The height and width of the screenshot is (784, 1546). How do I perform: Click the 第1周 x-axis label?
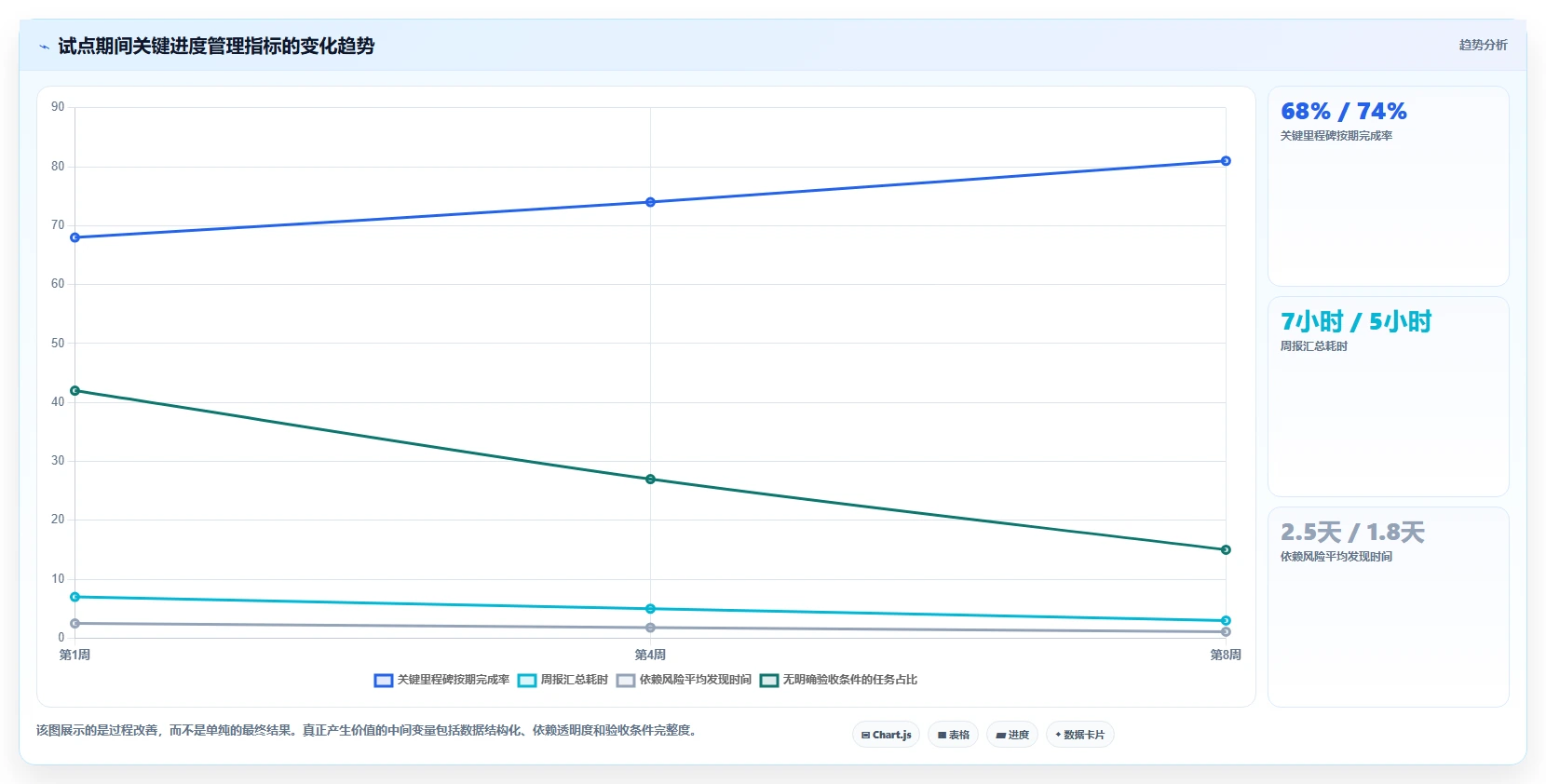point(75,655)
